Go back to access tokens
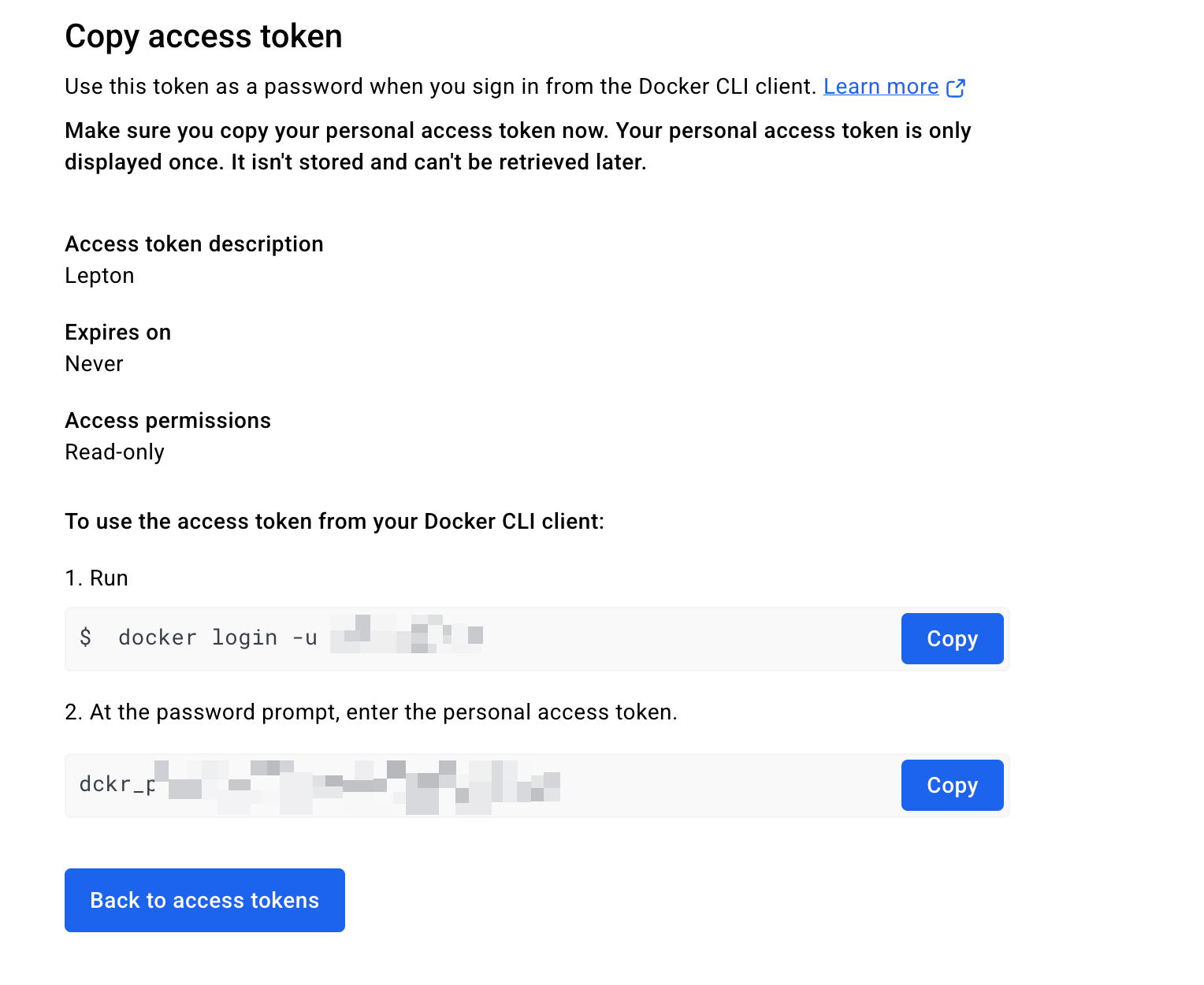 coord(205,900)
